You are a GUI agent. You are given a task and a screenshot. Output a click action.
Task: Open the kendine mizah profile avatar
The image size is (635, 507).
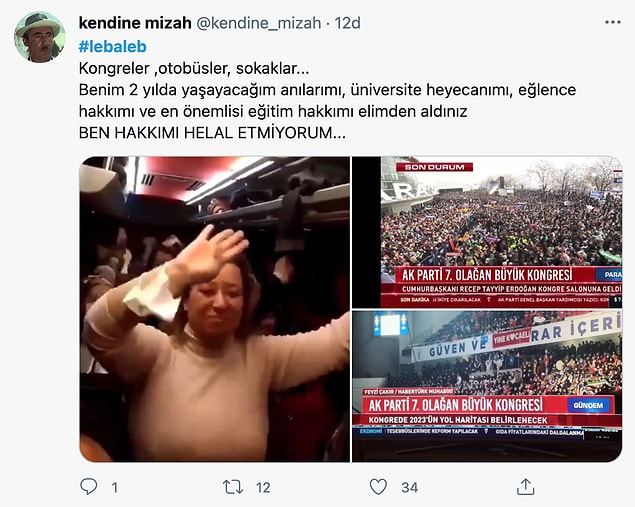tap(39, 37)
